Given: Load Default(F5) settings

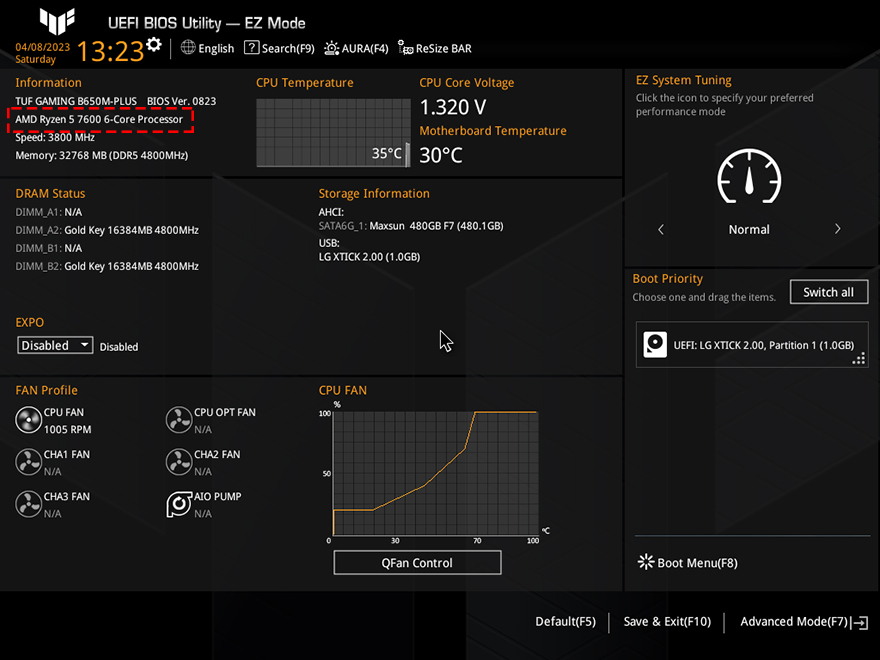Looking at the screenshot, I should (565, 621).
